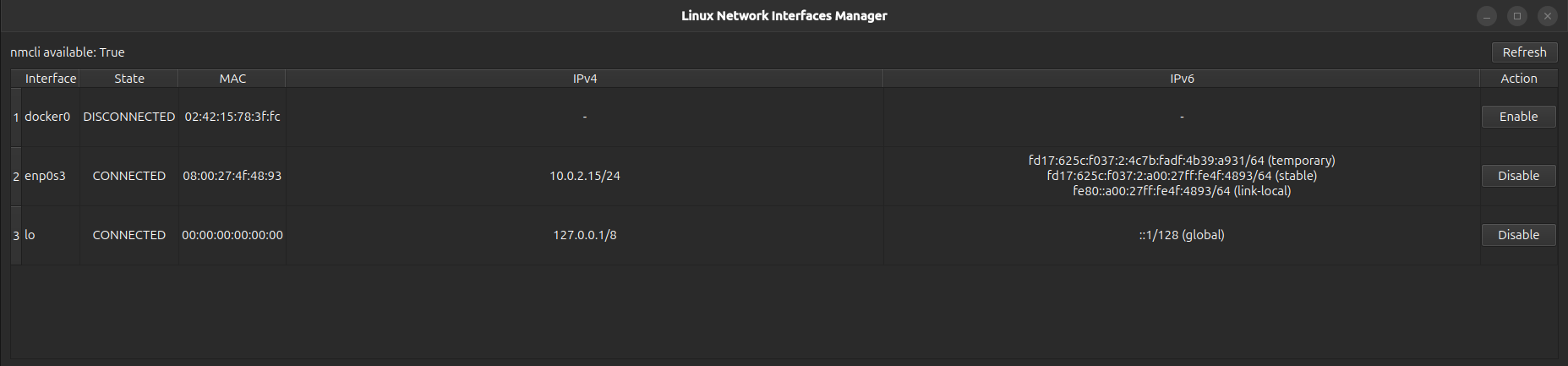Viewport: 1568px width, 366px height.
Task: Minimize the Network Interfaces Manager window
Action: click(x=1487, y=16)
